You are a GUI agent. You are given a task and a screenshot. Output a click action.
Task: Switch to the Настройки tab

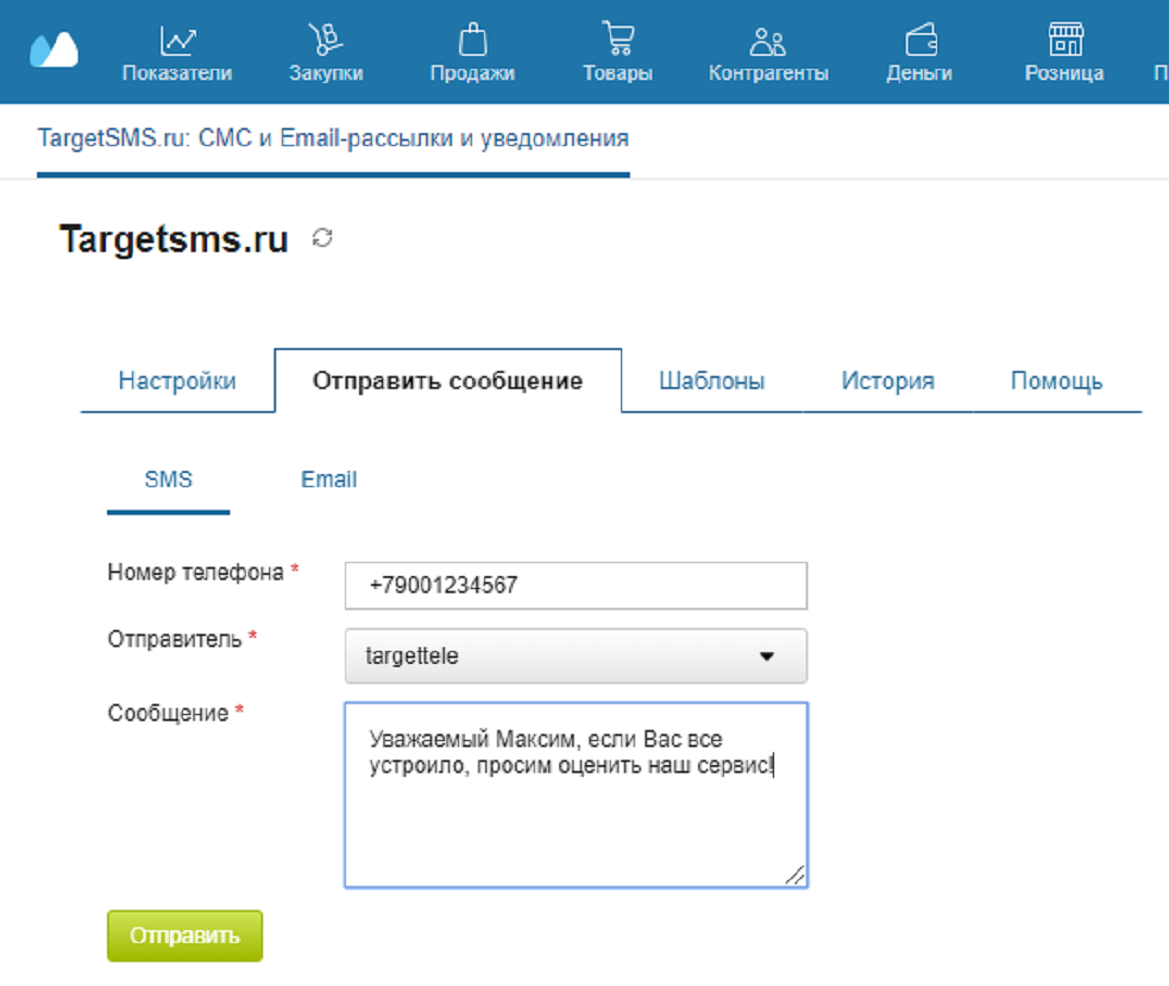point(177,381)
